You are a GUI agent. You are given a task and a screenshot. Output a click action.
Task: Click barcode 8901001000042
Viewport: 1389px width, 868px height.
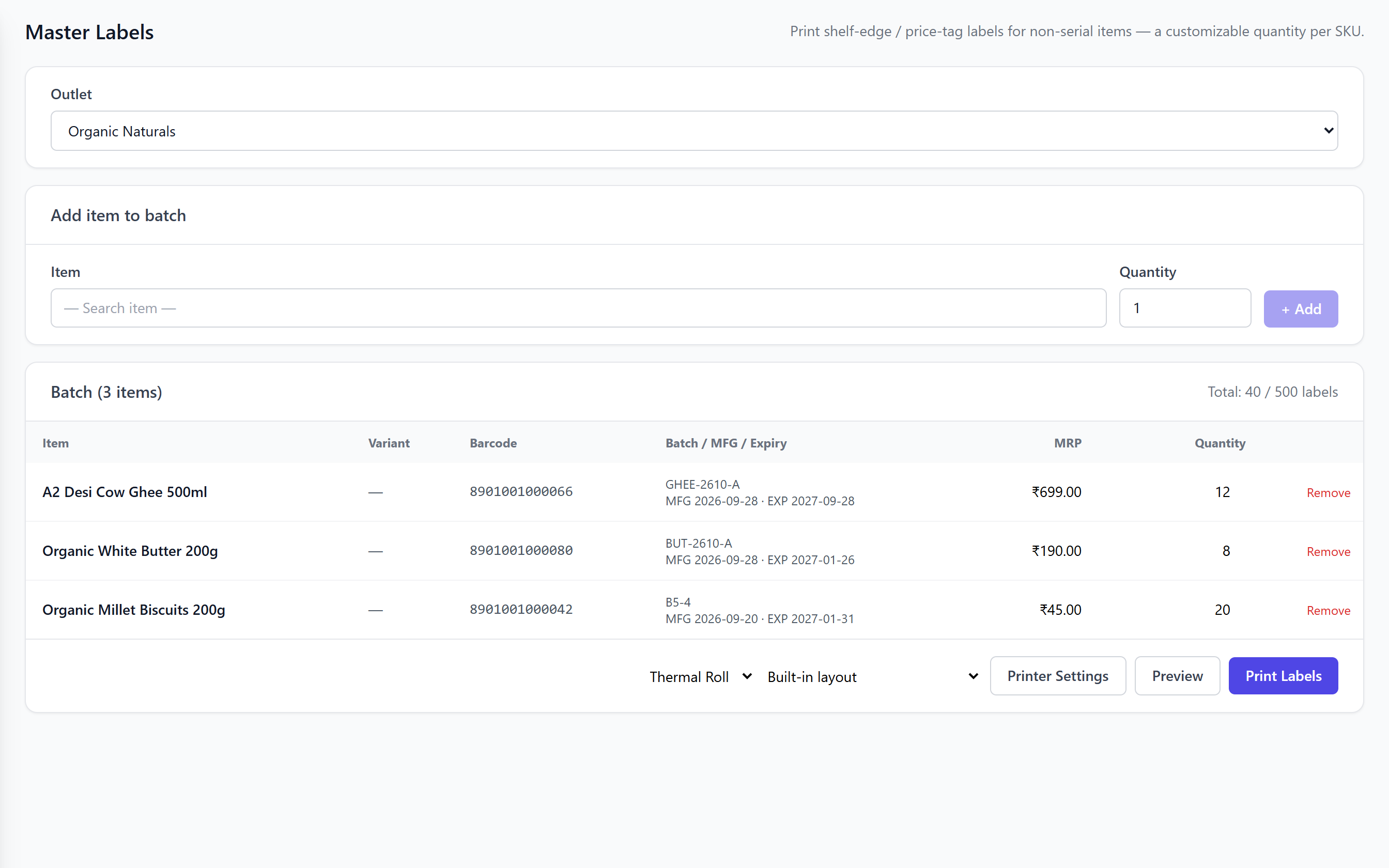pyautogui.click(x=521, y=609)
